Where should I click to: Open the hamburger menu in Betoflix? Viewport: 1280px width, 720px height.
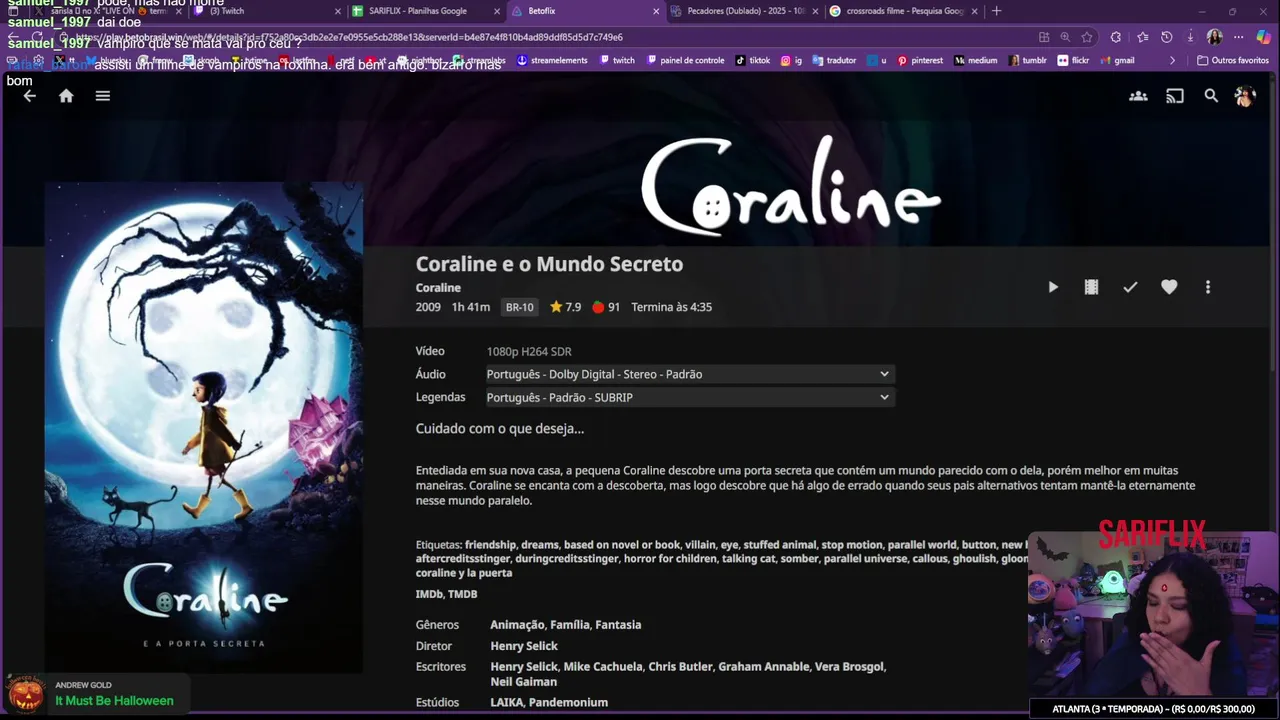(102, 96)
